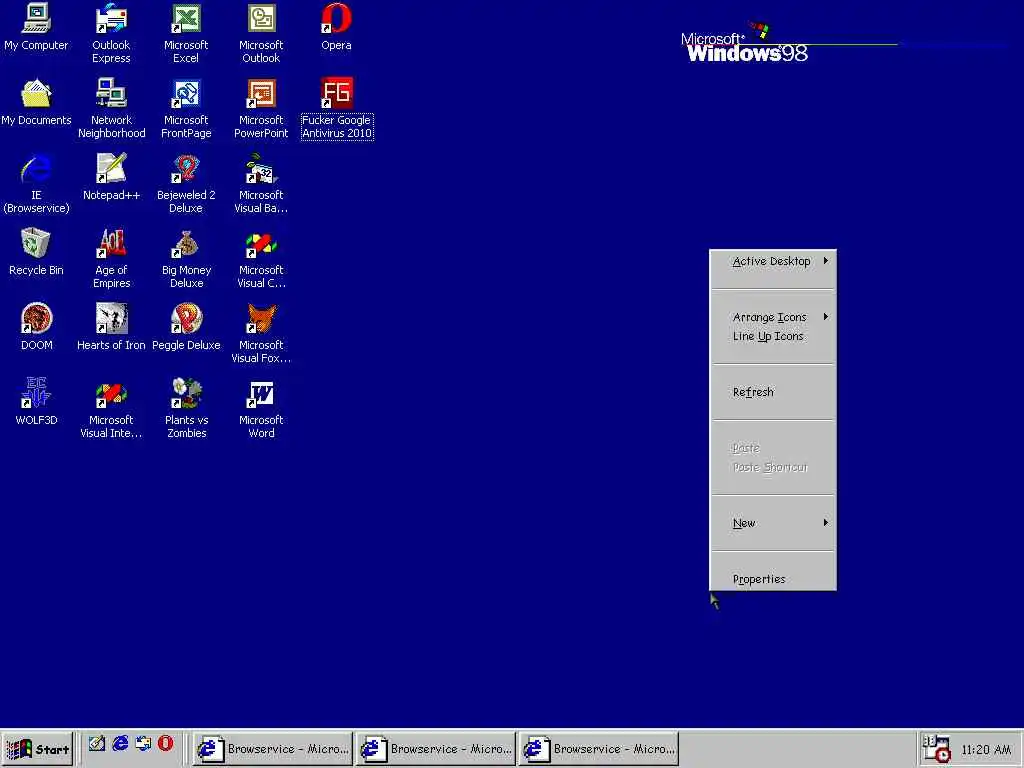Launch Opera from the quick launch bar

tap(166, 743)
